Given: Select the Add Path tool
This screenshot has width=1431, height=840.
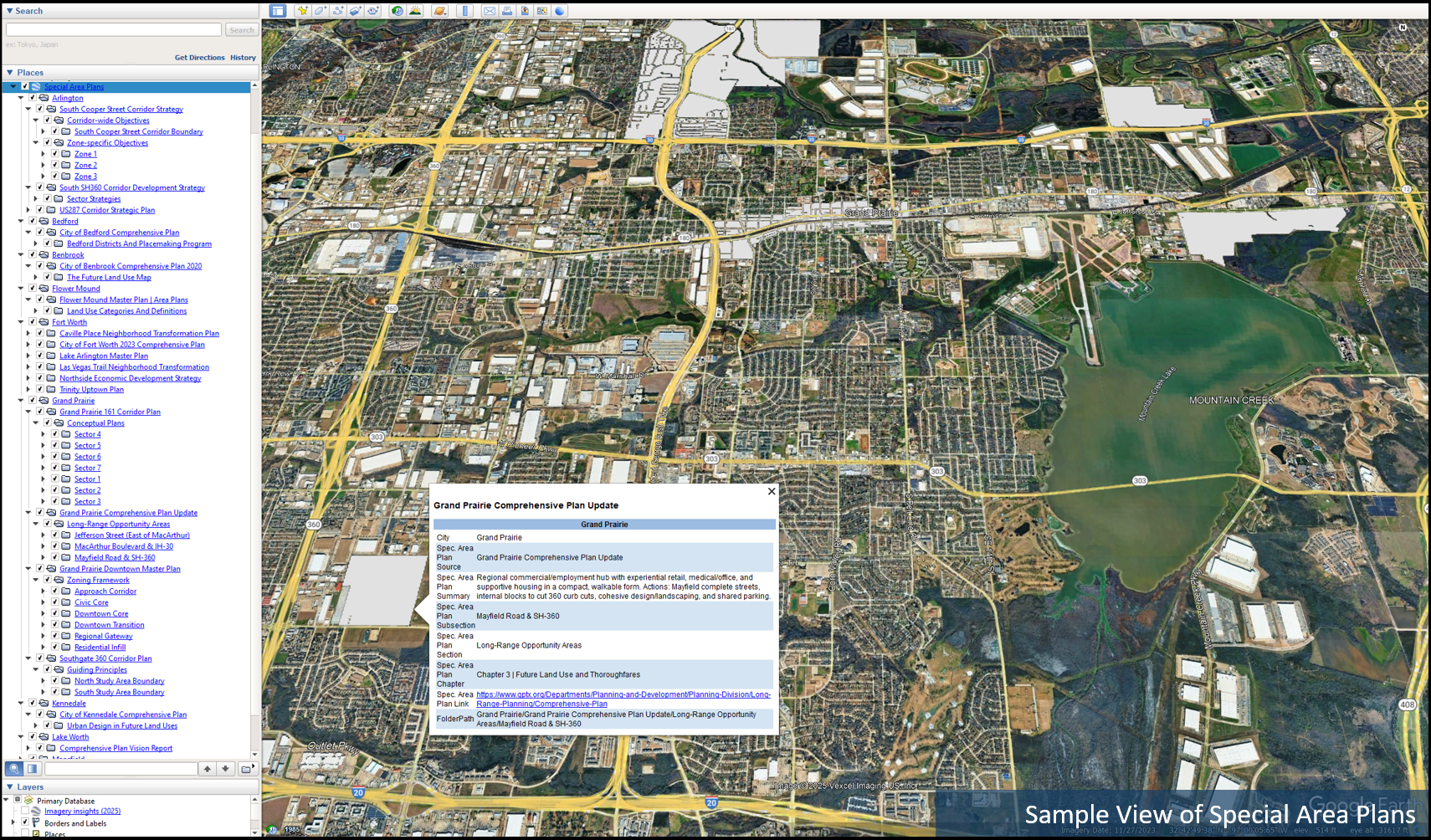Looking at the screenshot, I should [x=338, y=11].
